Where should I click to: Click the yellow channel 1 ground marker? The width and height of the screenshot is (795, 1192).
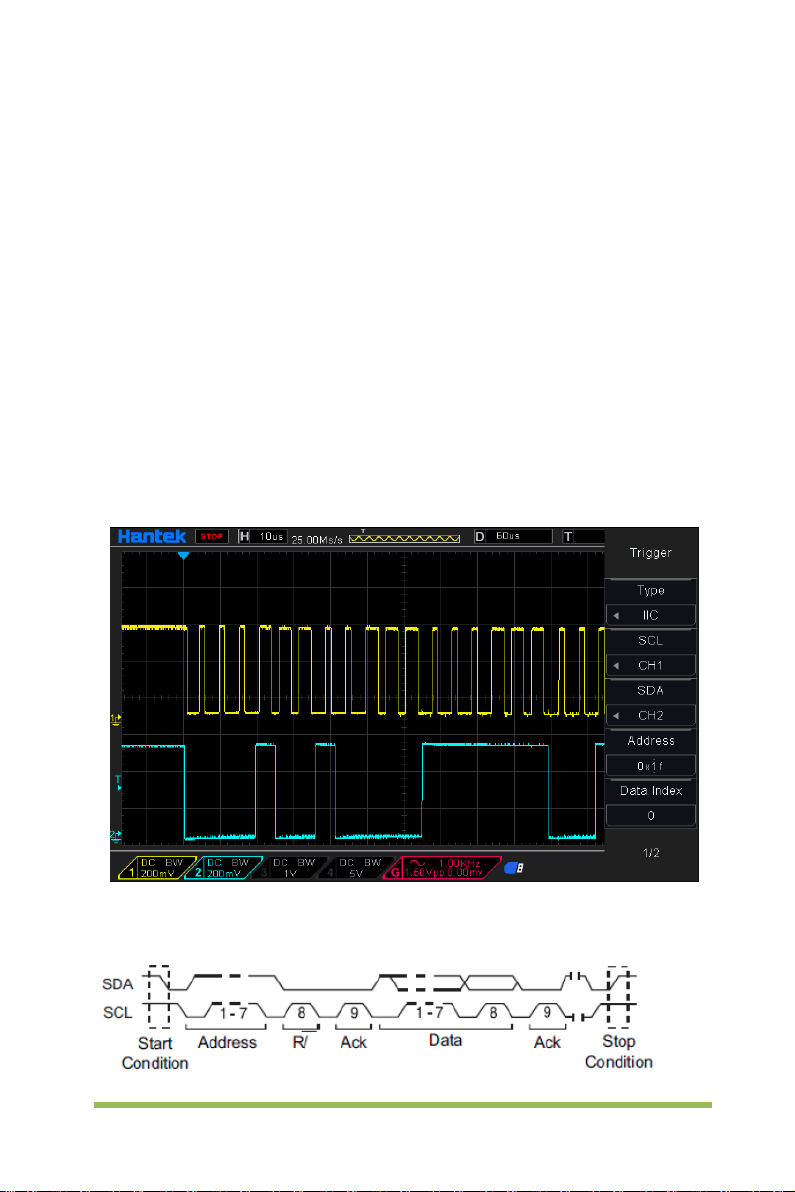[x=116, y=718]
